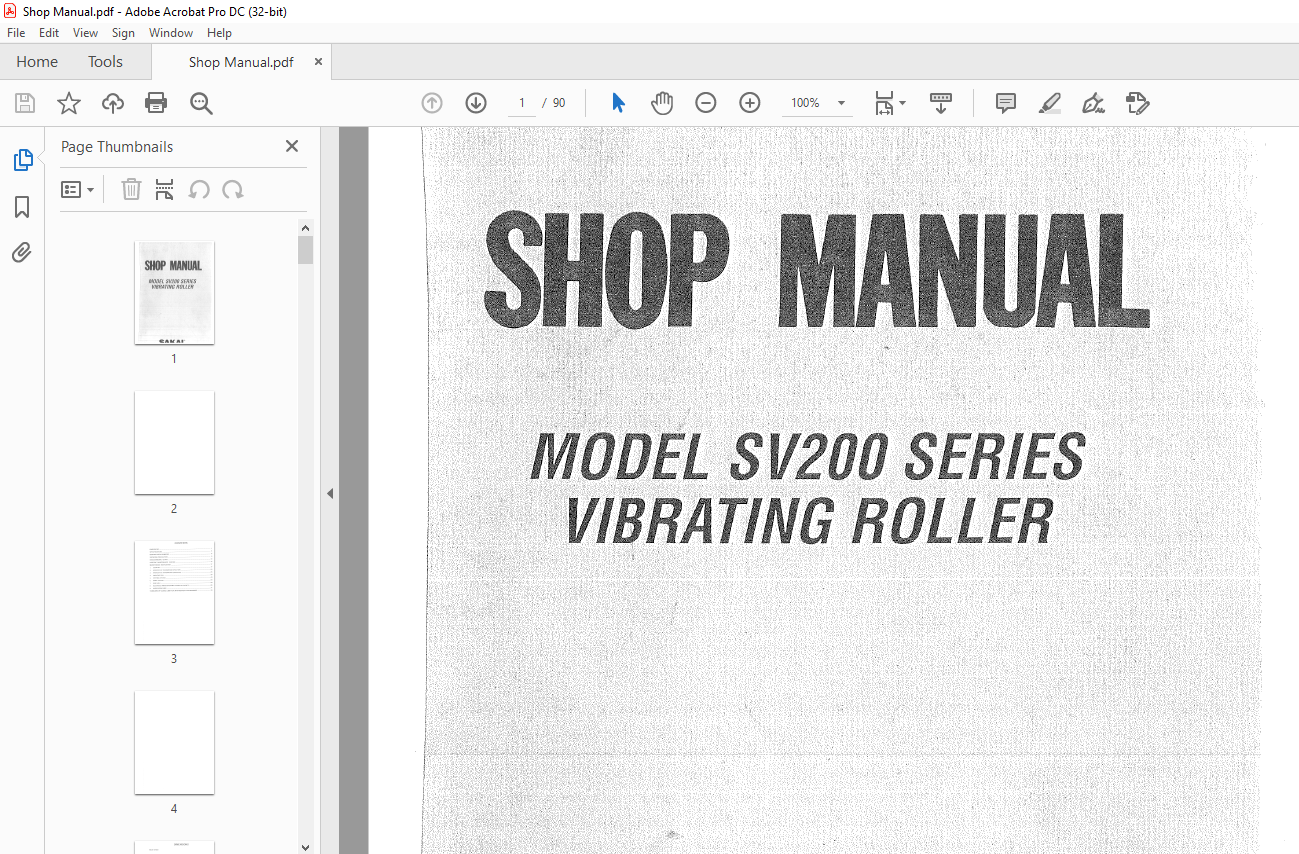Screen dimensions: 1299x854
Task: Zoom out with minus icon
Action: point(706,103)
